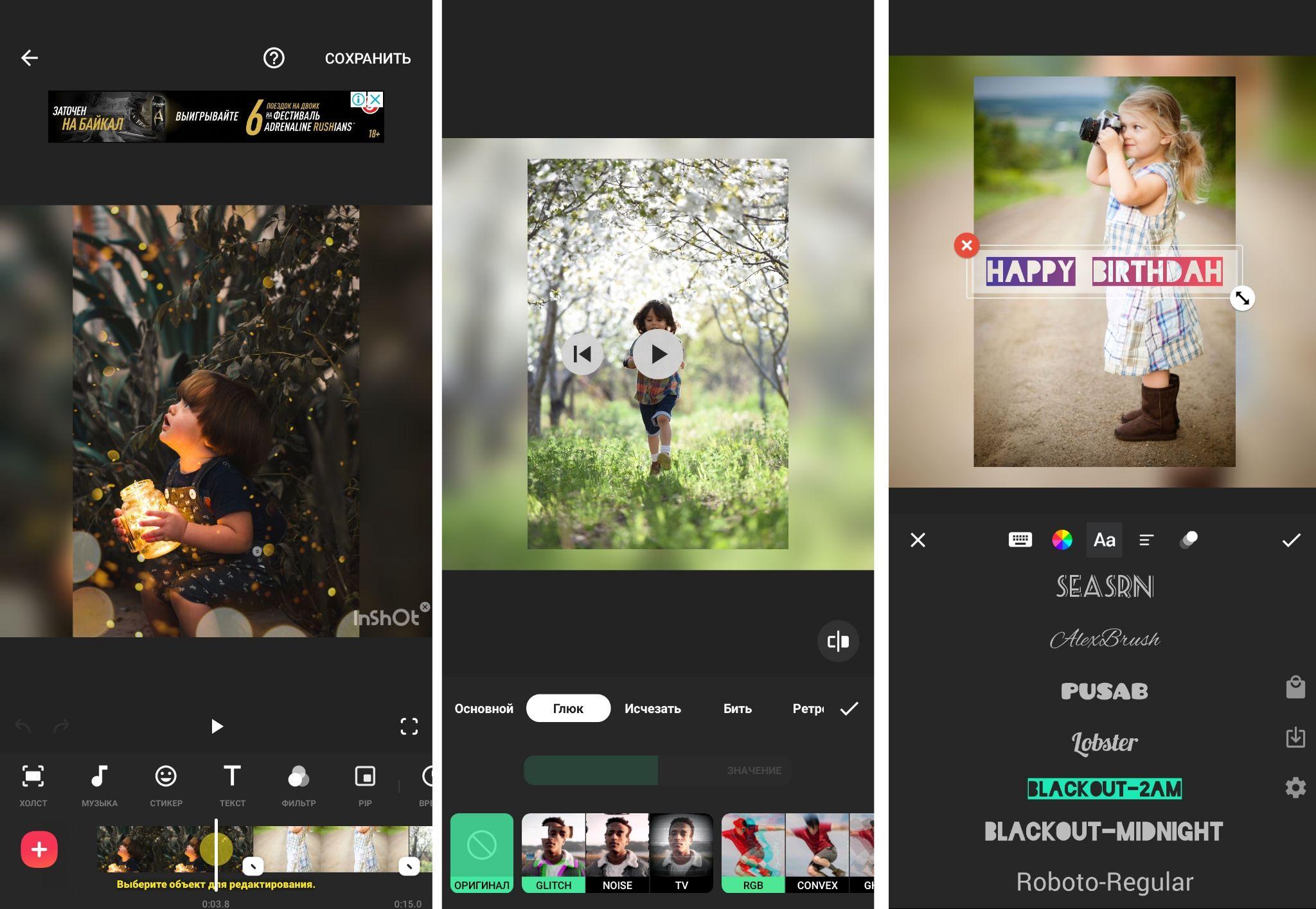The image size is (1316, 909).
Task: Enable the BLACKOUT-2AM font style
Action: pos(1101,789)
